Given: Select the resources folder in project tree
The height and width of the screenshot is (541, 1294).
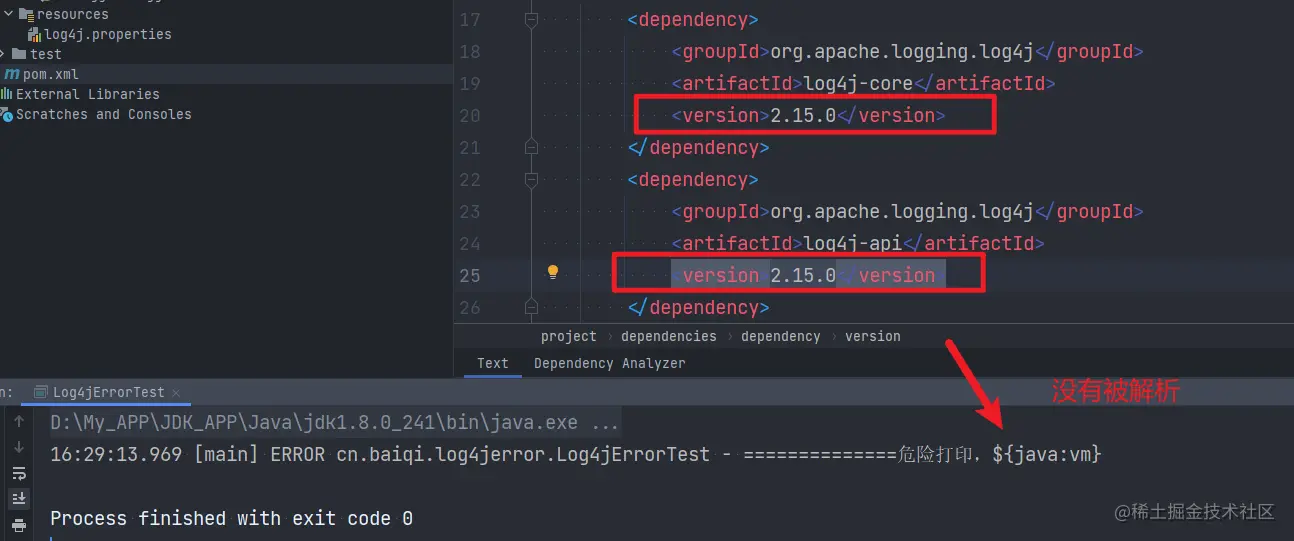Looking at the screenshot, I should pyautogui.click(x=72, y=14).
